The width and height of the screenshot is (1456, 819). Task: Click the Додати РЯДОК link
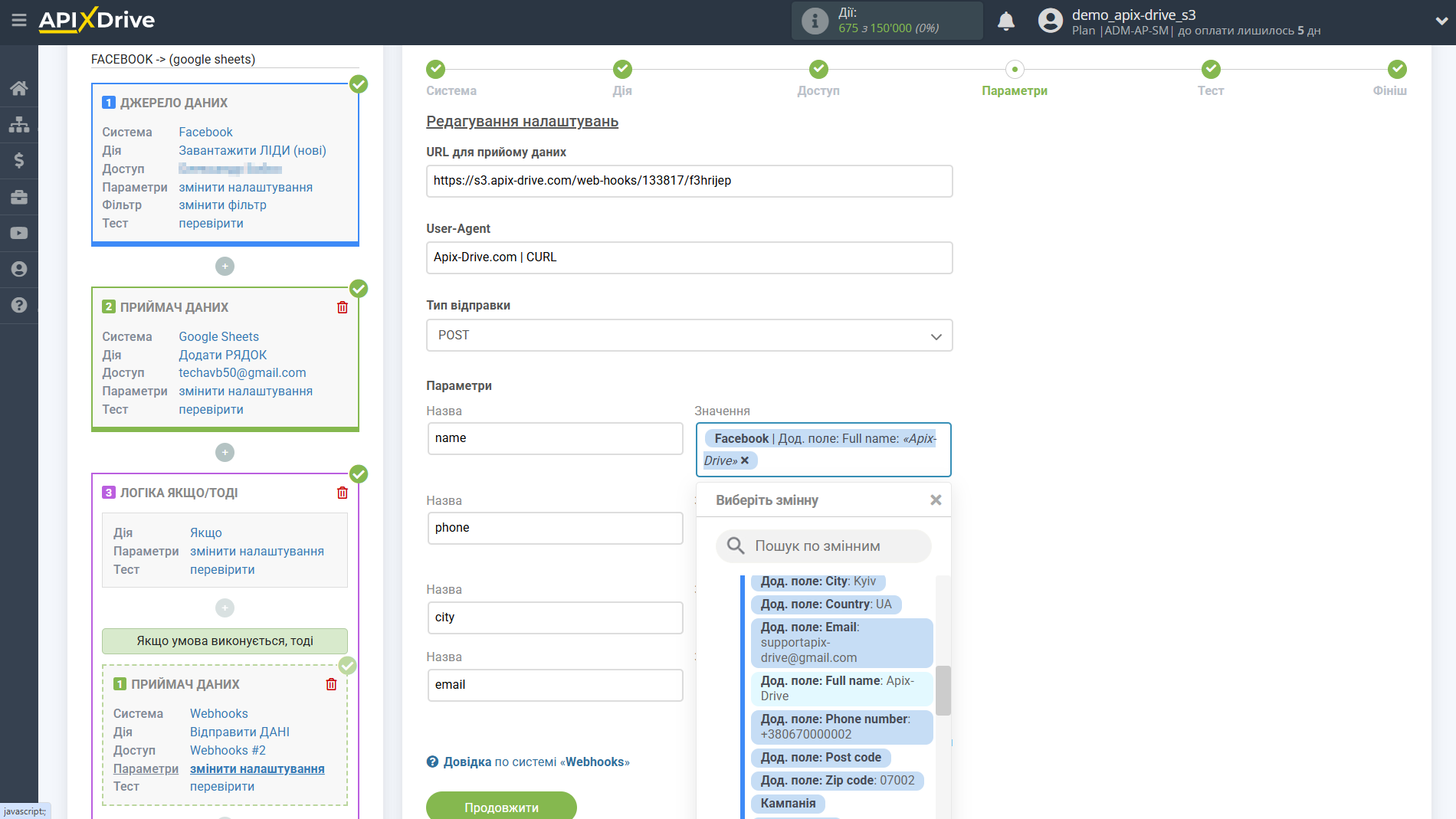[x=222, y=355]
